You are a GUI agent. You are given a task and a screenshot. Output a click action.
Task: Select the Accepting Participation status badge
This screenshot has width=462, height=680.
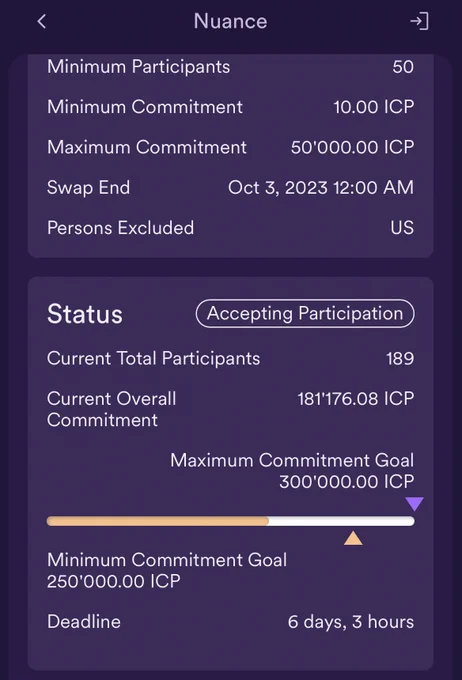pyautogui.click(x=305, y=314)
